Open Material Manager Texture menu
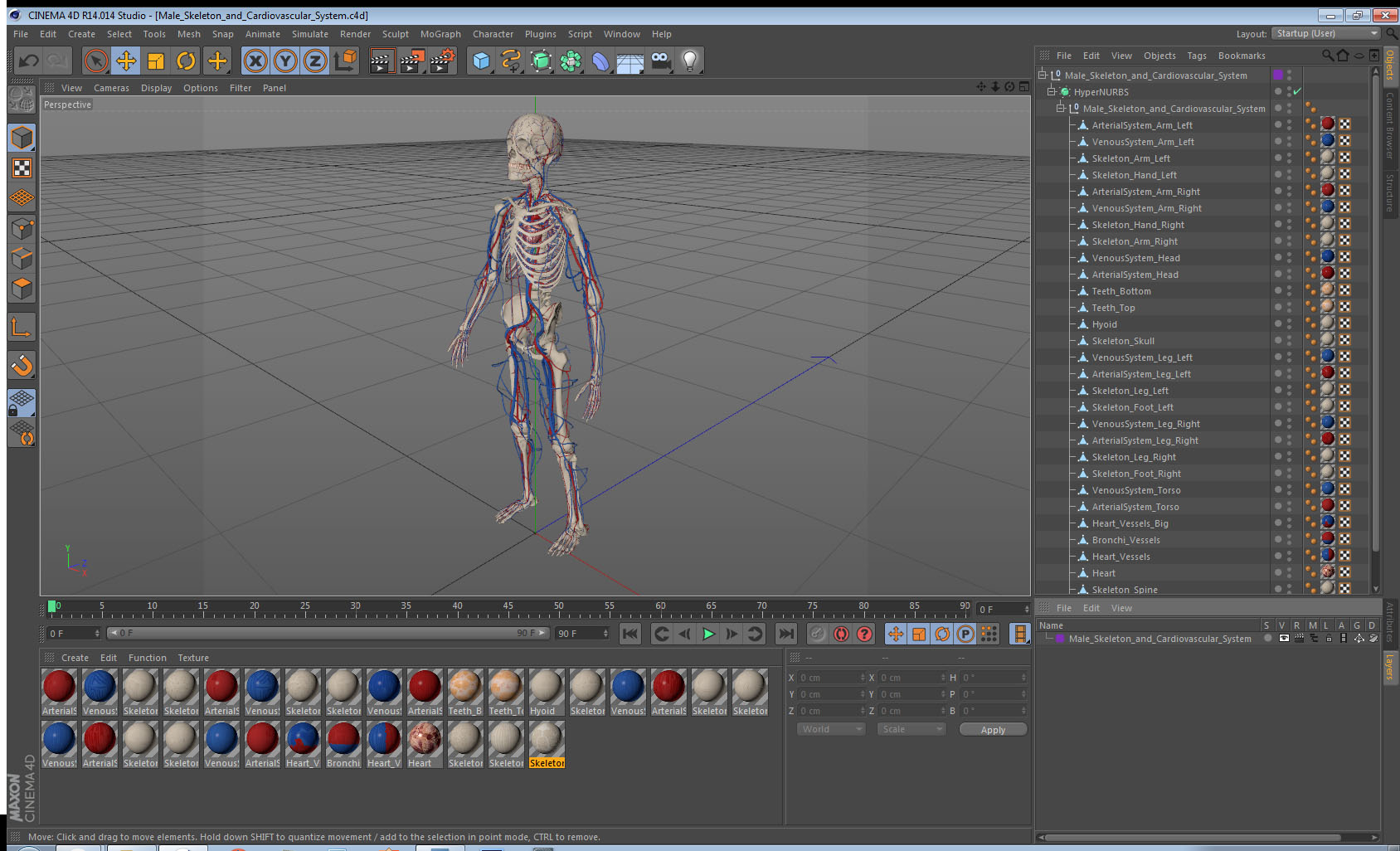 [x=193, y=658]
